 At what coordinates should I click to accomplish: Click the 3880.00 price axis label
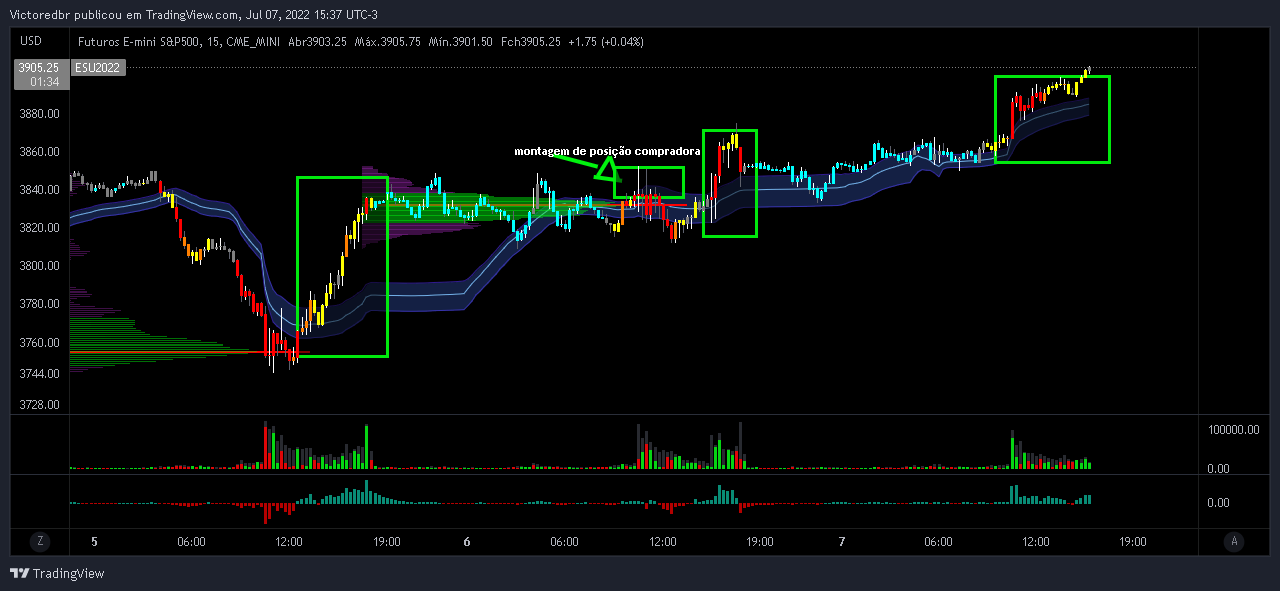pos(39,114)
